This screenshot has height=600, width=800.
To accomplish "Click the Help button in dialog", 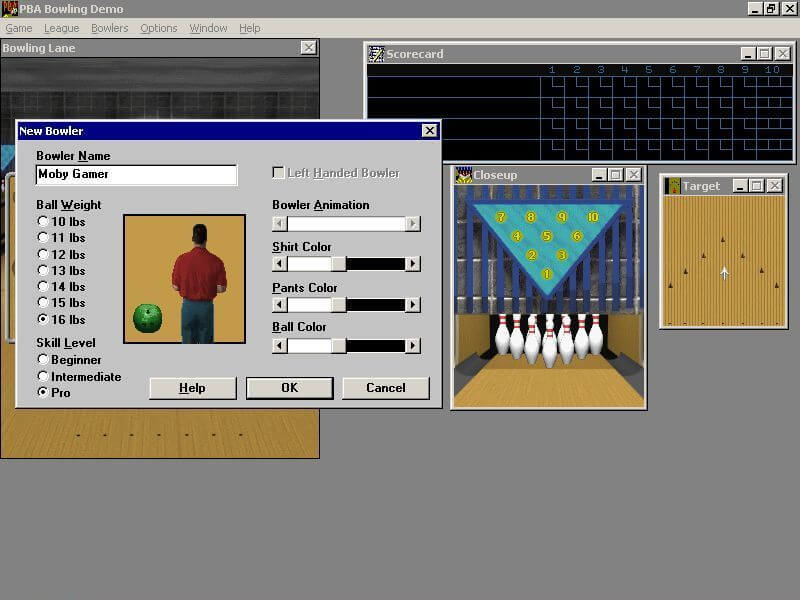I will click(x=192, y=388).
